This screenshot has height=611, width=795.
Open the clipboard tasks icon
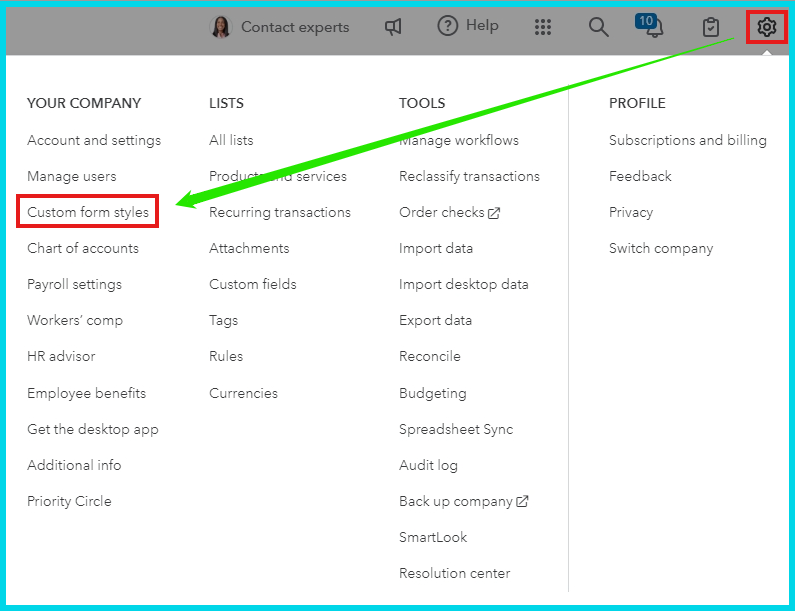coord(710,27)
